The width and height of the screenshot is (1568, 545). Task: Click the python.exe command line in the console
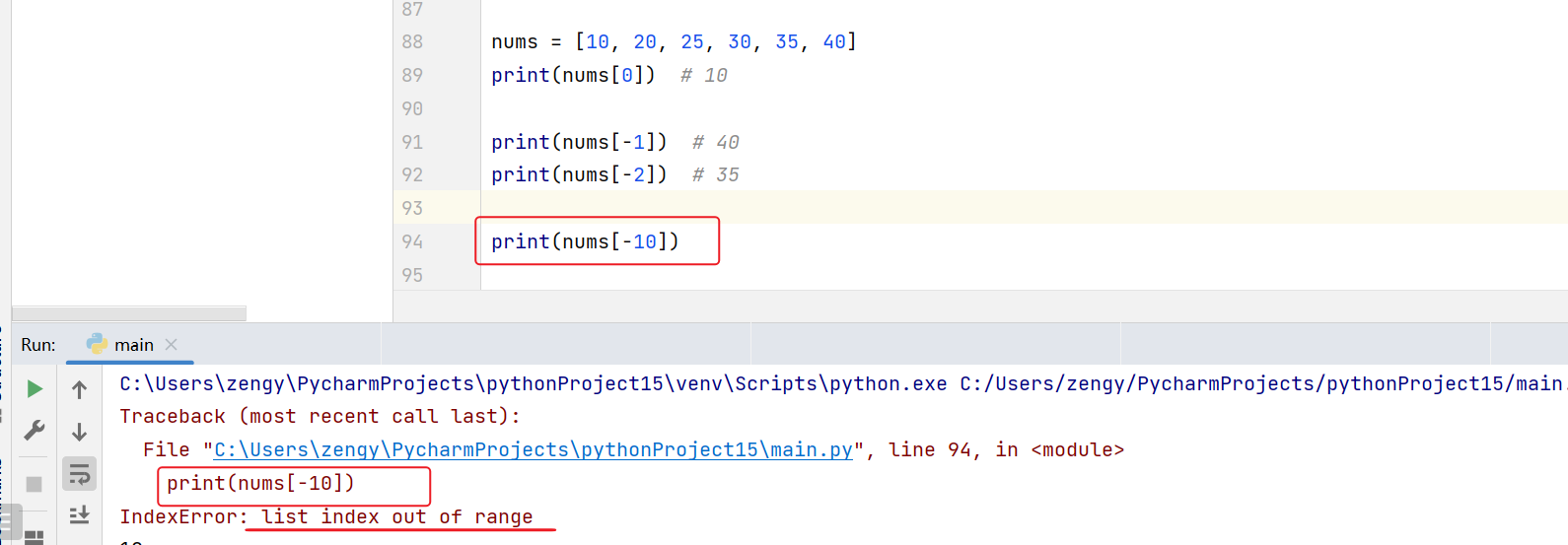(x=843, y=383)
